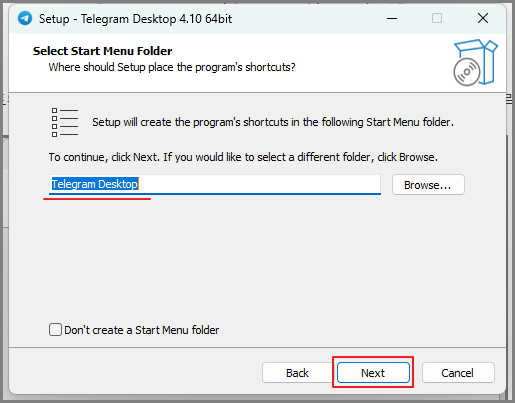Click the Next button
Image resolution: width=515 pixels, height=403 pixels.
(x=373, y=372)
